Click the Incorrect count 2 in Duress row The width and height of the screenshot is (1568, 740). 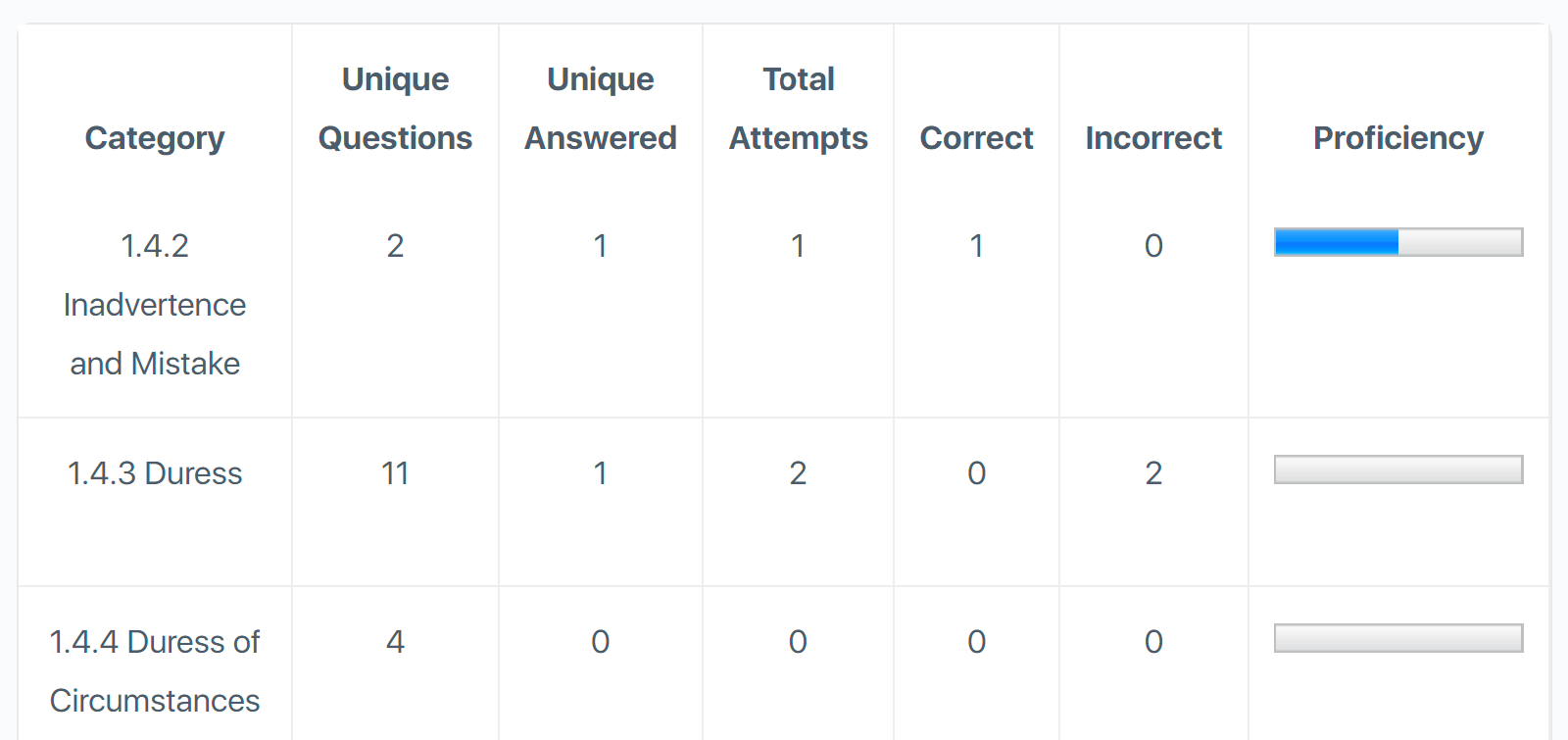coord(1153,473)
